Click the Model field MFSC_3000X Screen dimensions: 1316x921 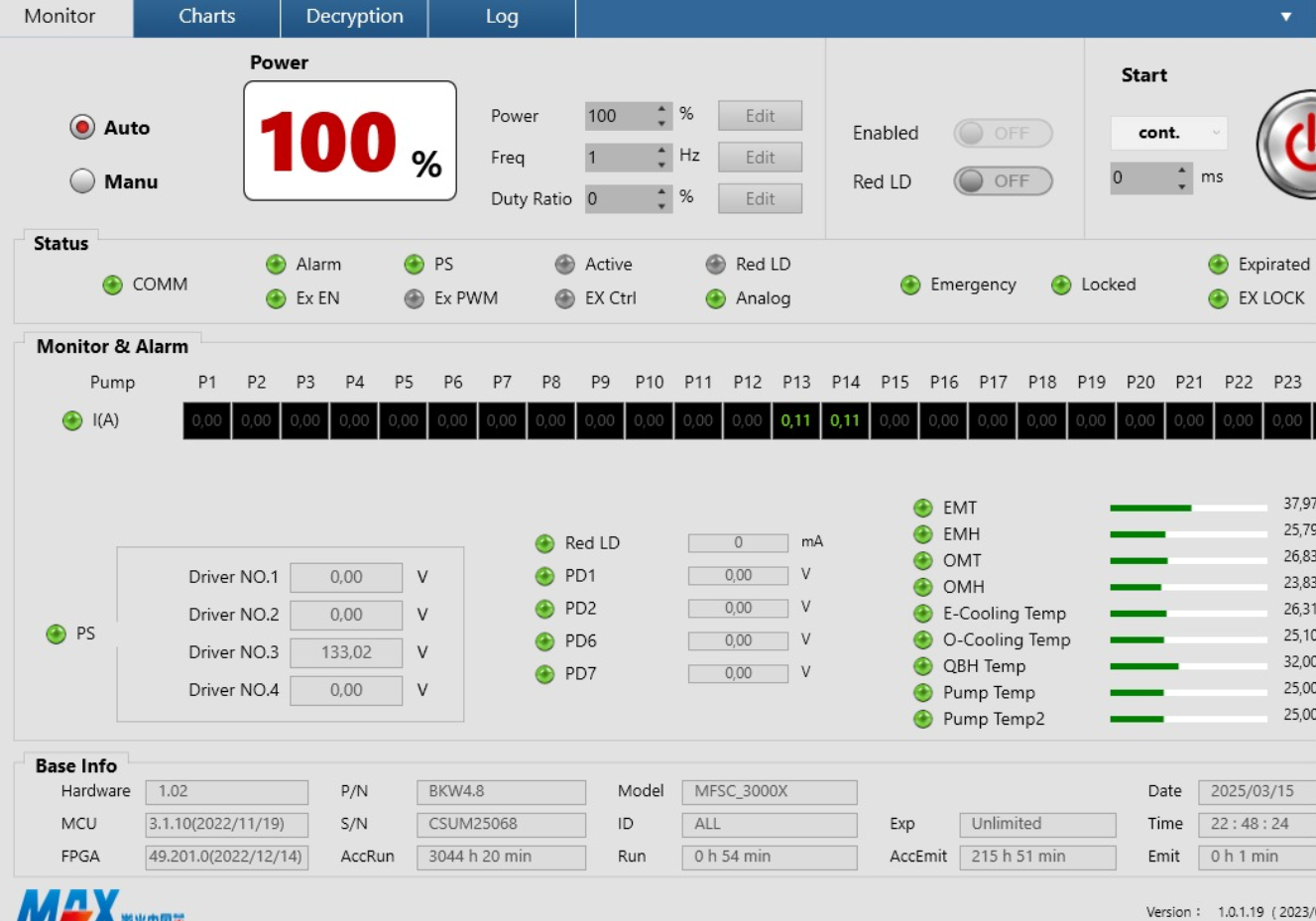(770, 791)
